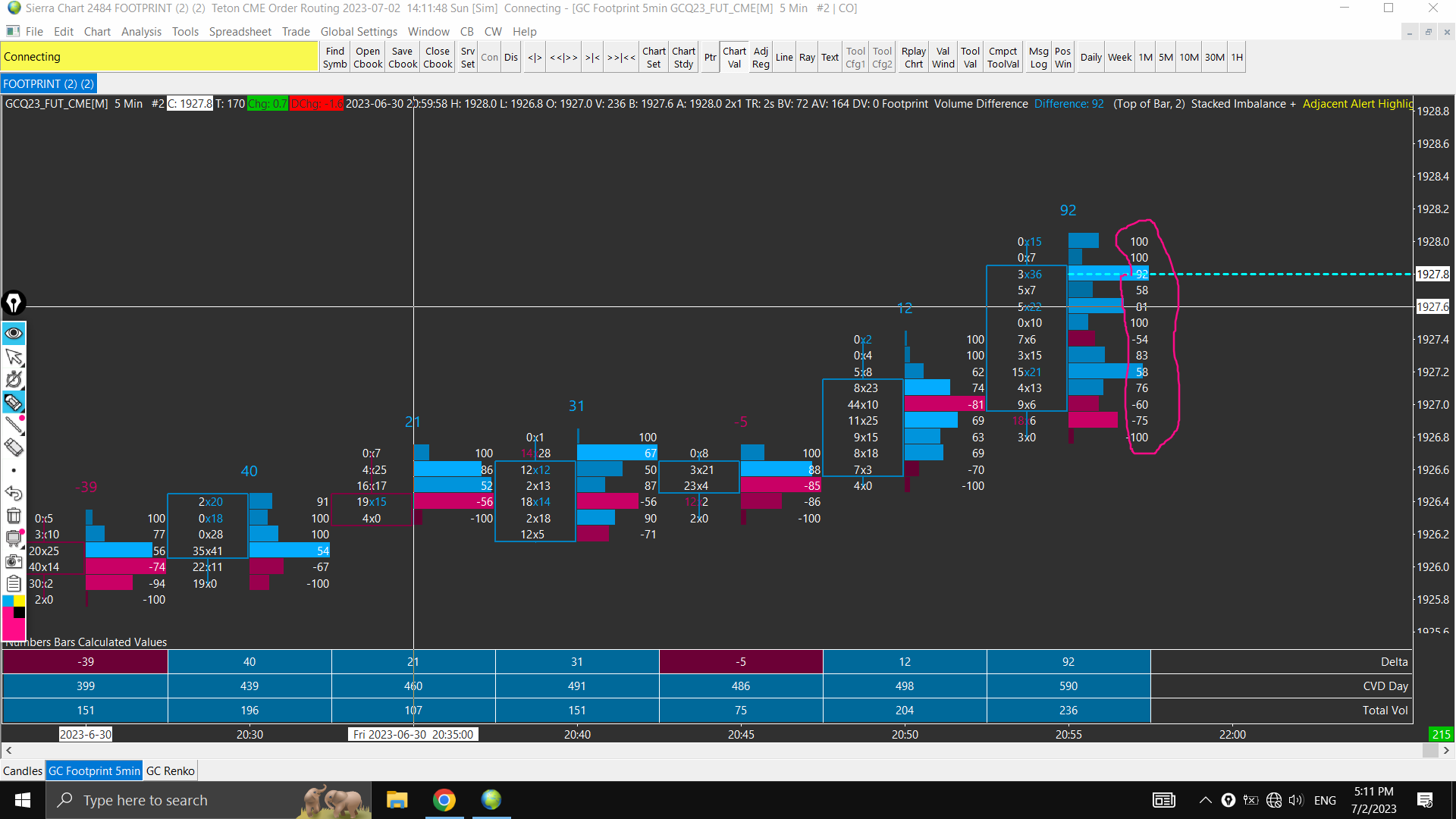
Task: Expand the system tray hidden icons chevron
Action: 1205,800
